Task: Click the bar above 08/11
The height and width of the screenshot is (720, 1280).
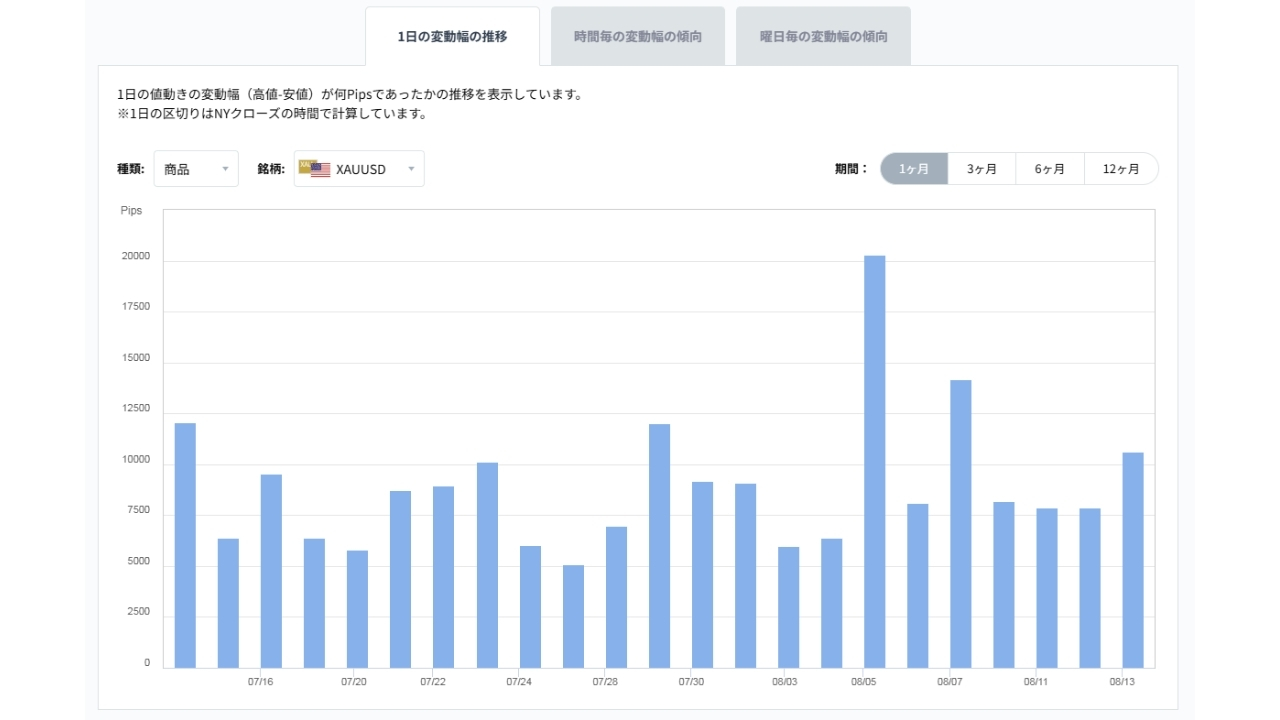Action: [1047, 588]
